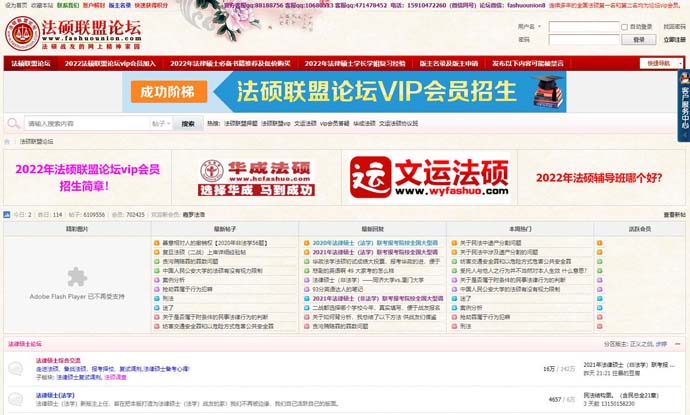Open 刑法 in the 最新帖子 list
The height and width of the screenshot is (415, 690).
pos(168,298)
